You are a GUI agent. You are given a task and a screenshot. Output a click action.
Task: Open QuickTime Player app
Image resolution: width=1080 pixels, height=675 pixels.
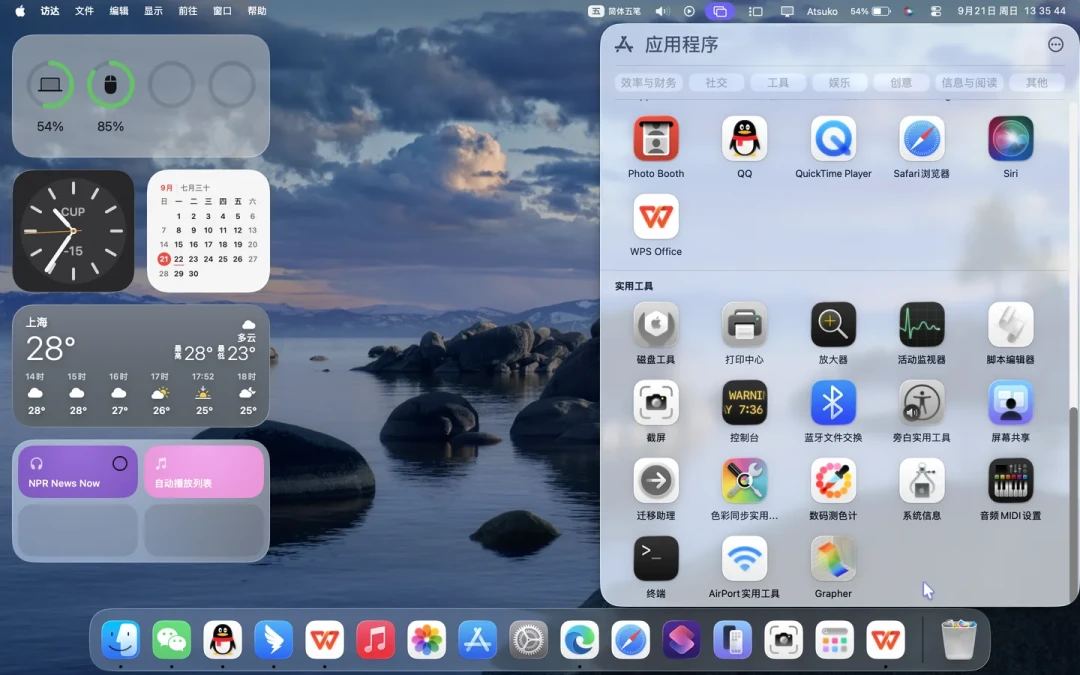[833, 139]
